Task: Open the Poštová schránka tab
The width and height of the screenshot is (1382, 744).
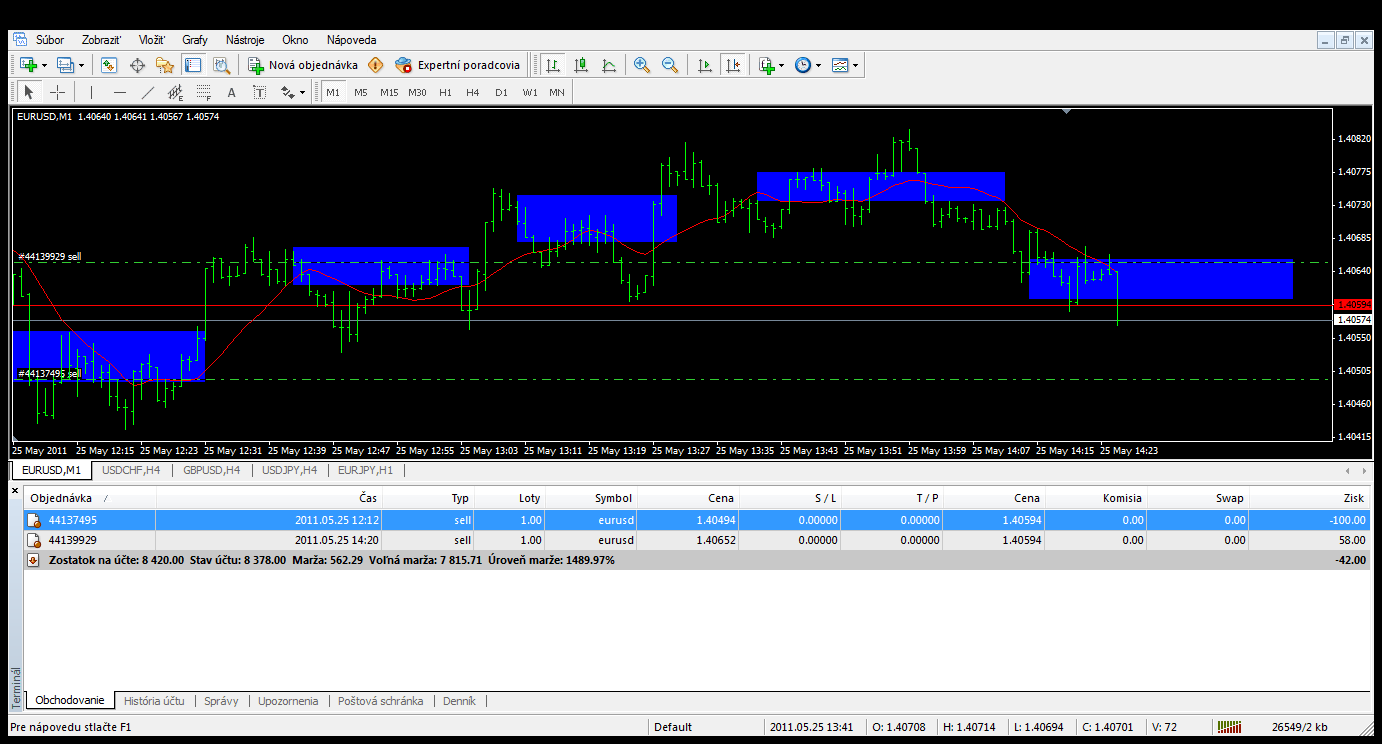Action: [381, 701]
